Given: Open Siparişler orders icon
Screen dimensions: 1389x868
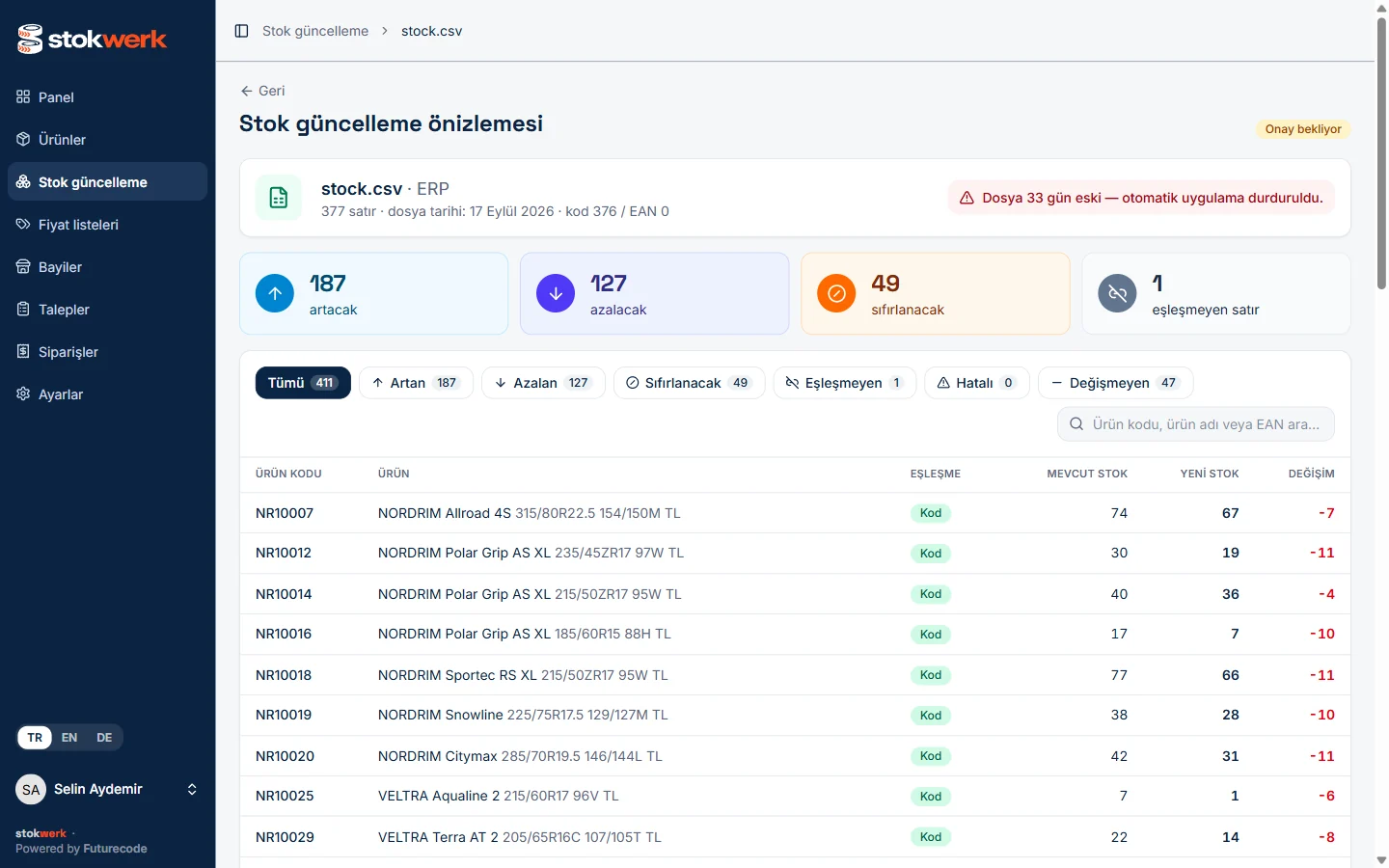Looking at the screenshot, I should pos(23,351).
